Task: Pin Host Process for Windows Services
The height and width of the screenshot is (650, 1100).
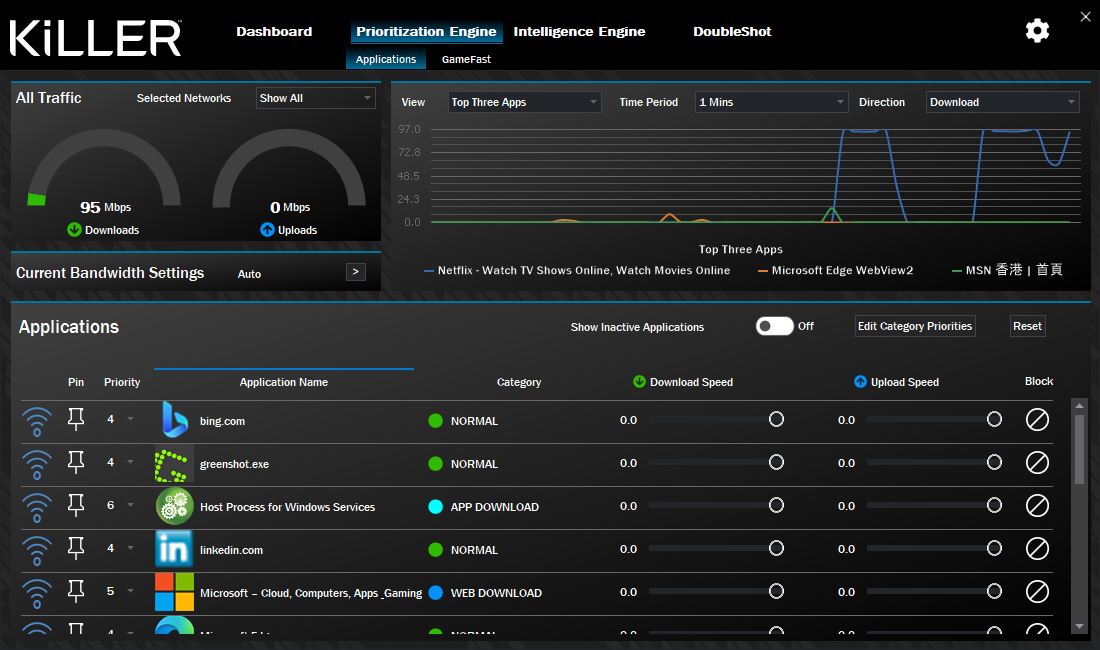Action: (76, 506)
